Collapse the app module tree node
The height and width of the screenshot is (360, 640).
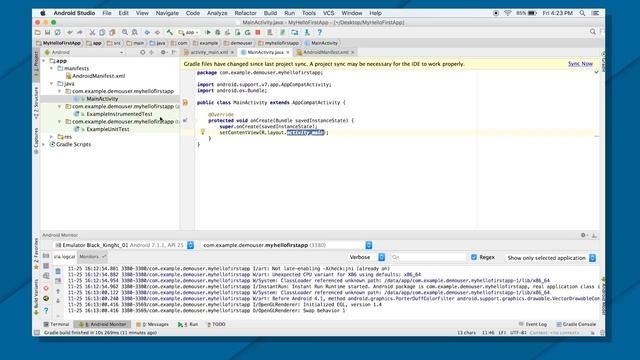point(44,61)
